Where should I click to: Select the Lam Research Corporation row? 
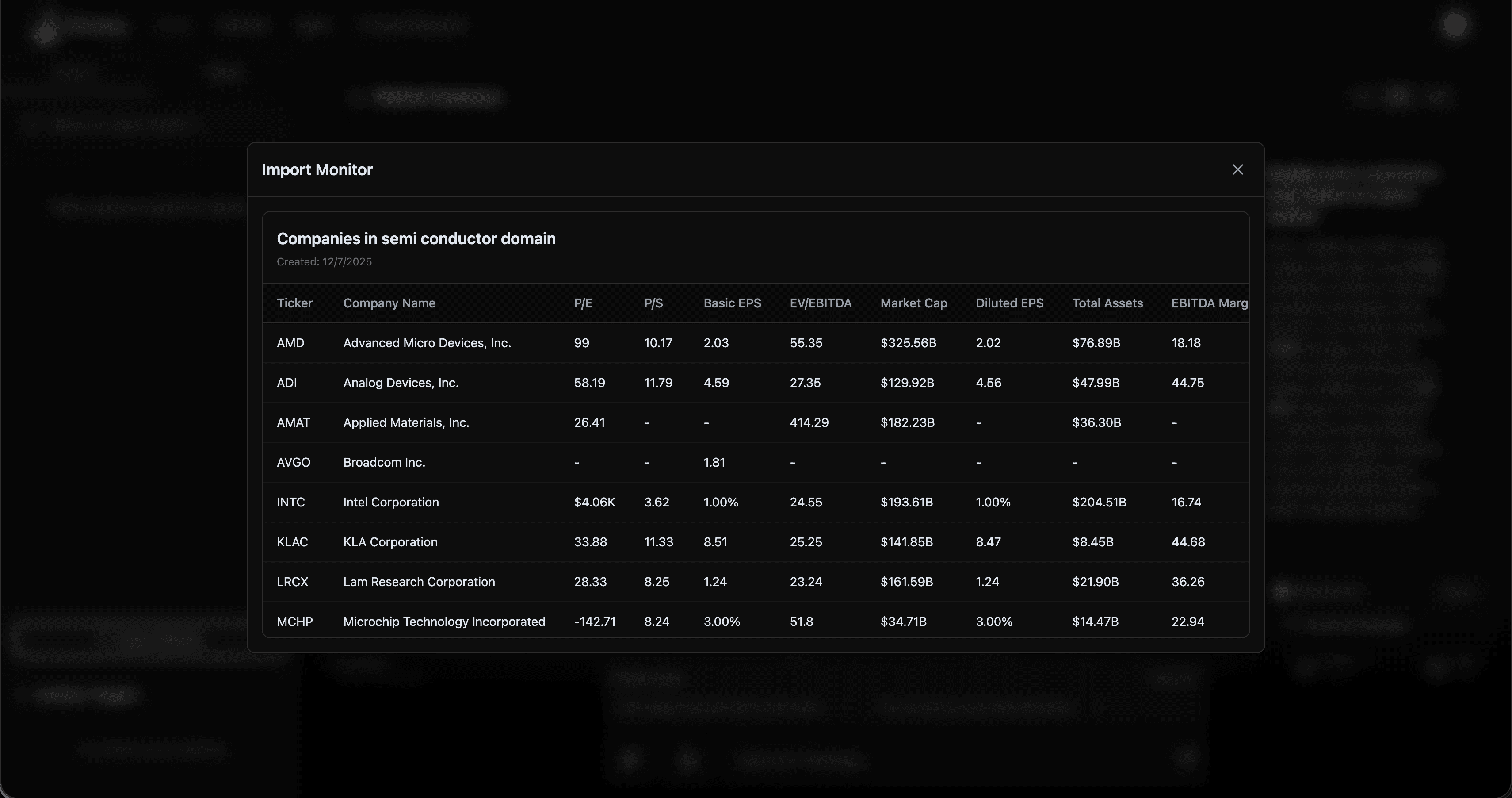419,582
